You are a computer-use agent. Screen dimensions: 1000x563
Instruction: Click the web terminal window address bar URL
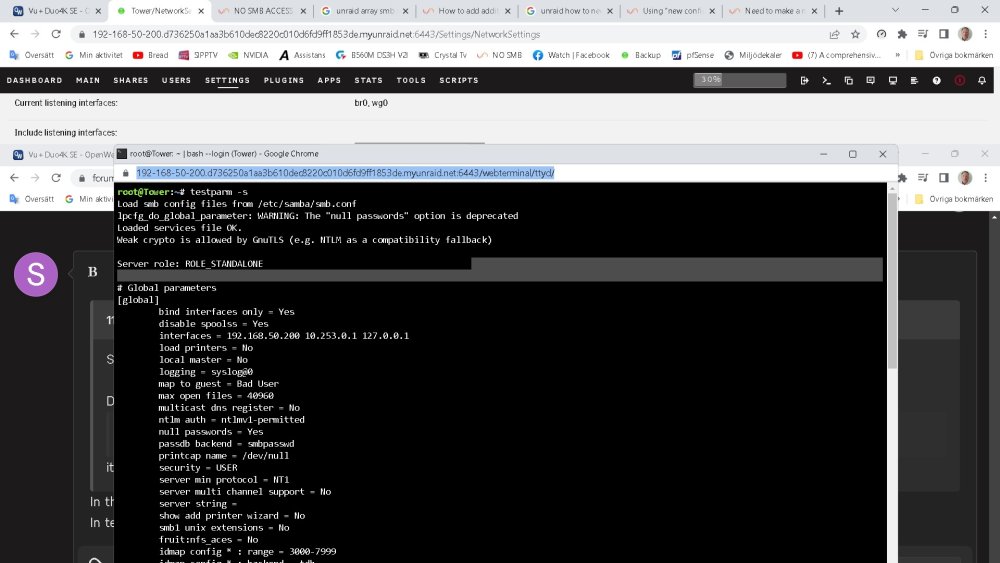pyautogui.click(x=345, y=173)
